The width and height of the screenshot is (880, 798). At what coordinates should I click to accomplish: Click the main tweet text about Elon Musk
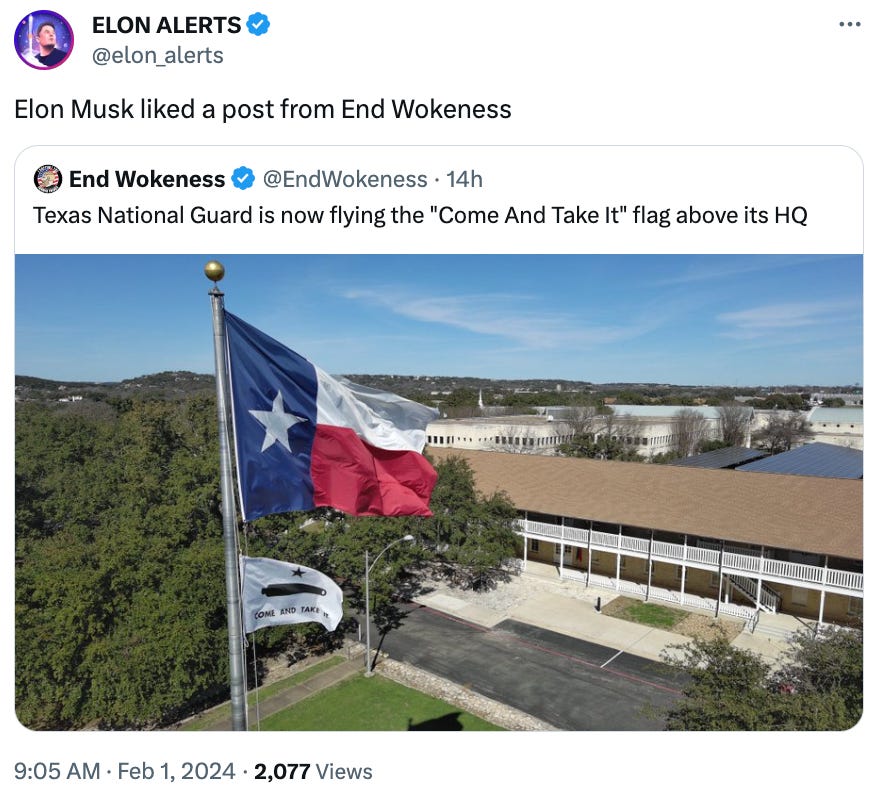click(263, 109)
